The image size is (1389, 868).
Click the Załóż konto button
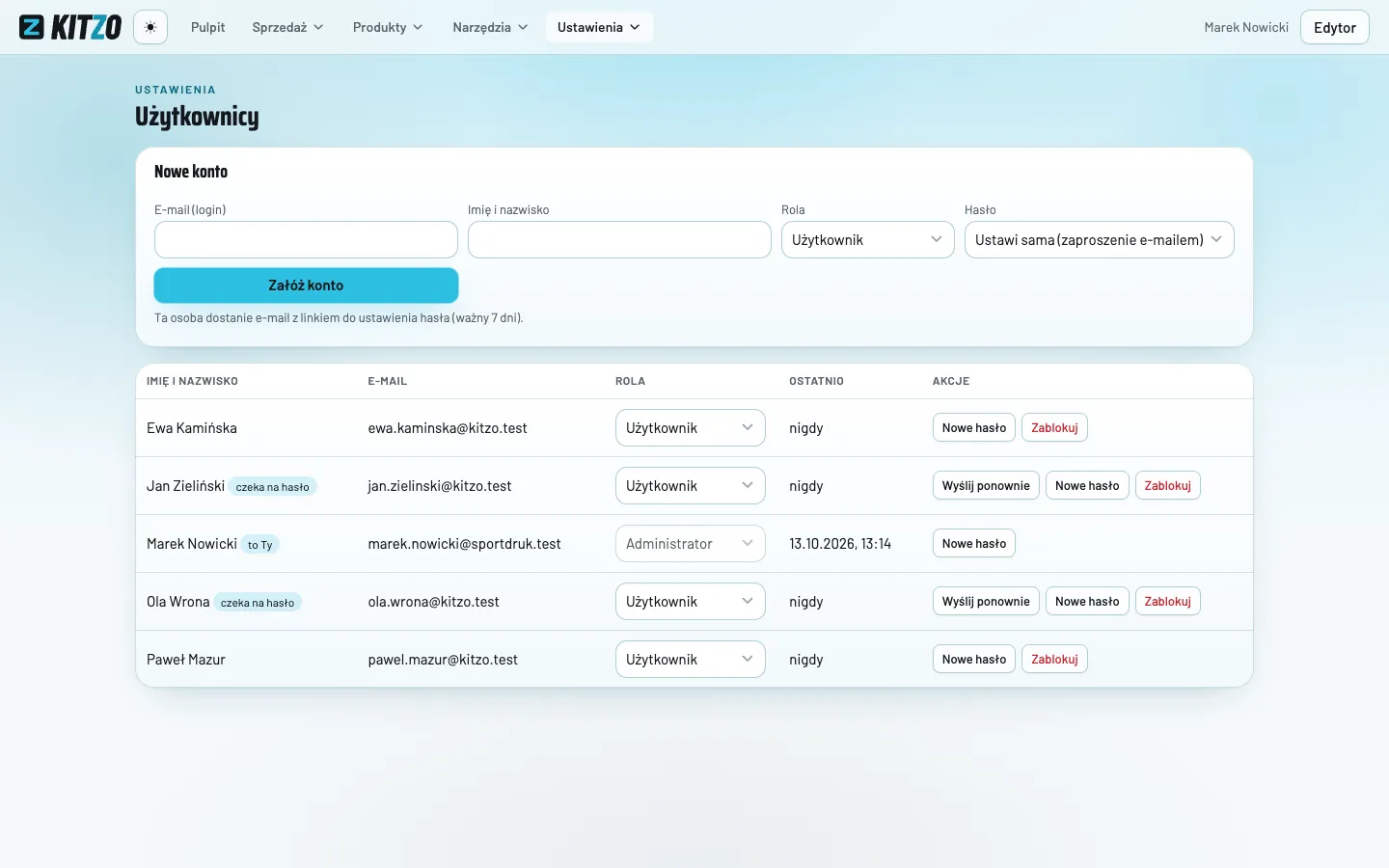click(x=306, y=285)
